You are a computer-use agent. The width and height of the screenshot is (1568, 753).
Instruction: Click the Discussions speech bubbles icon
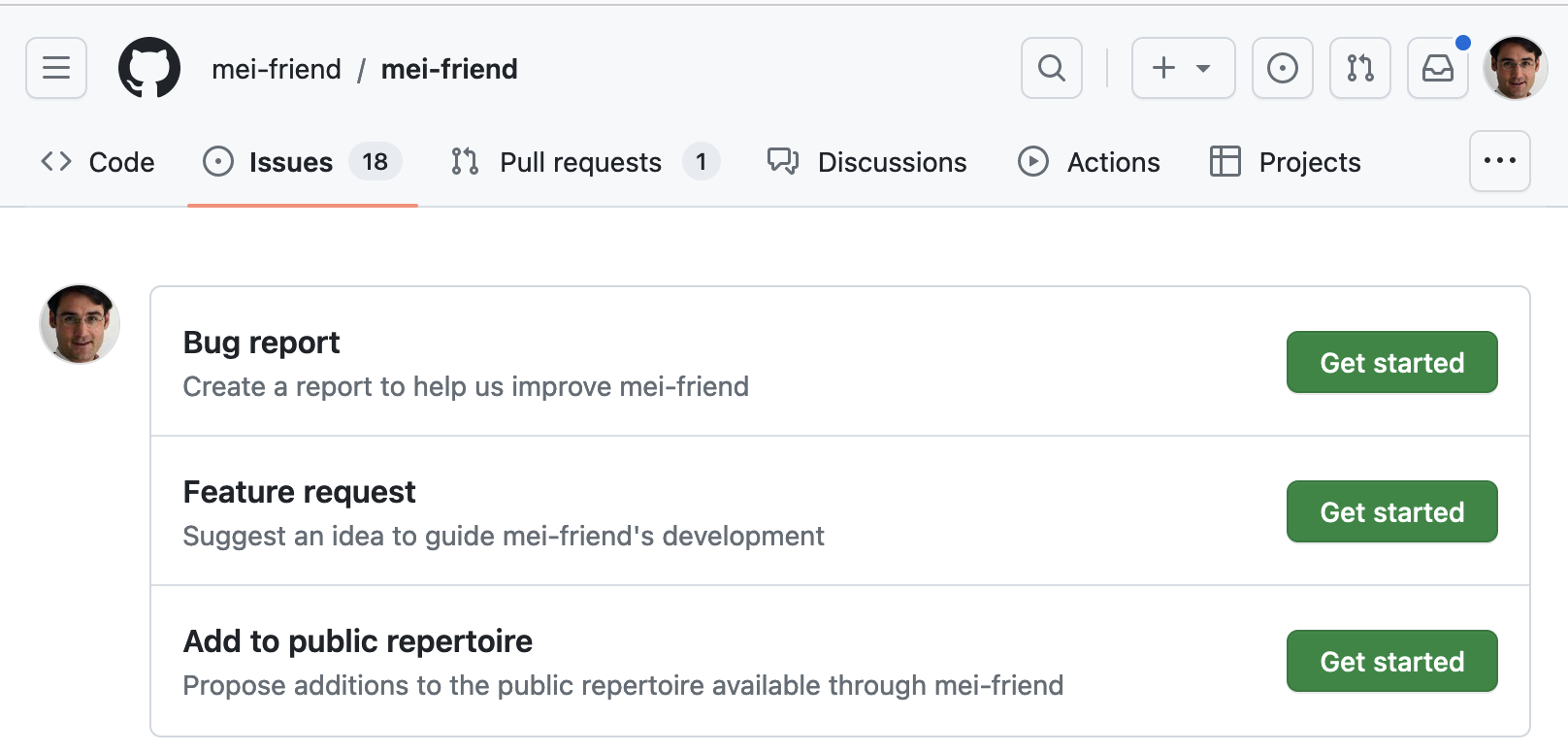pyautogui.click(x=783, y=161)
